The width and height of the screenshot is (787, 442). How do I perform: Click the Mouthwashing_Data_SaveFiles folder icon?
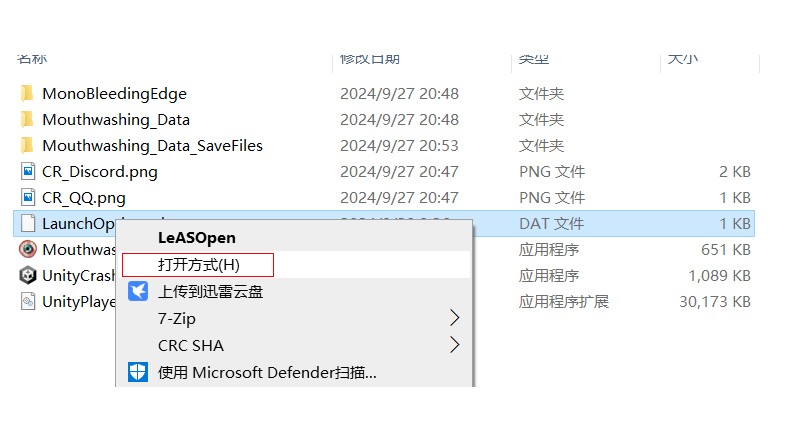[28, 145]
